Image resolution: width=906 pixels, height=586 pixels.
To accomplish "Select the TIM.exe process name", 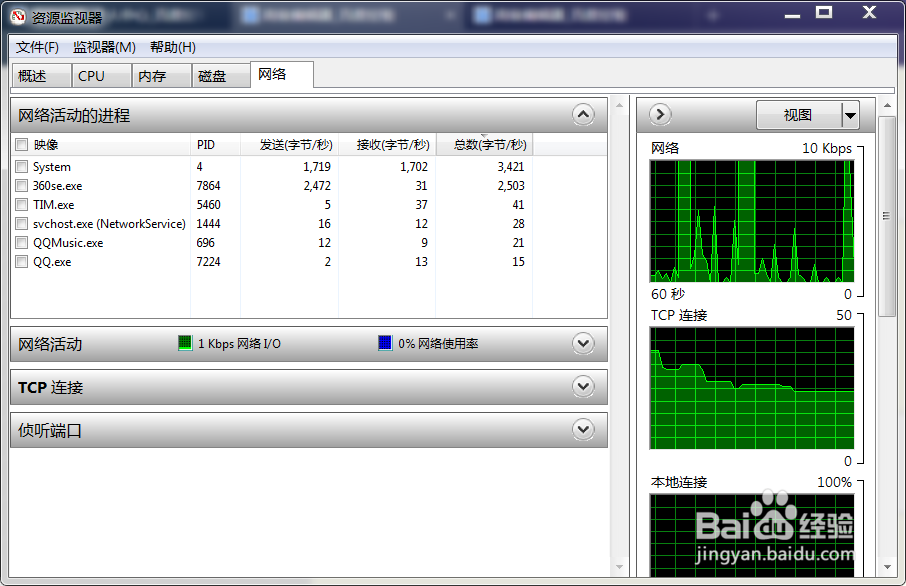I will [53, 205].
